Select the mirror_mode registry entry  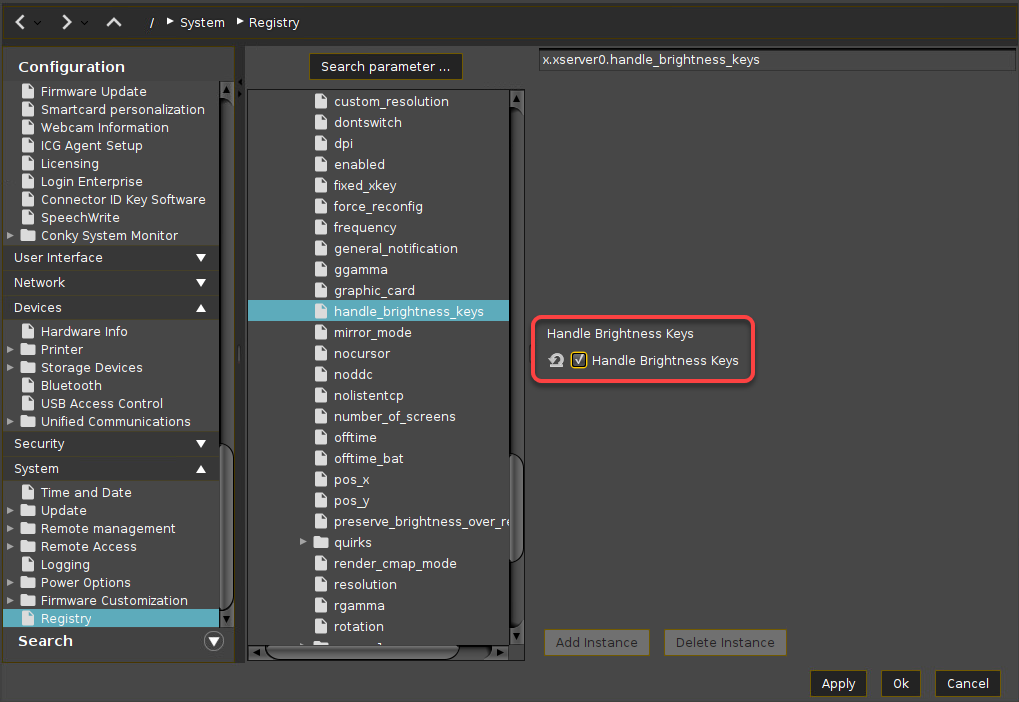[372, 333]
